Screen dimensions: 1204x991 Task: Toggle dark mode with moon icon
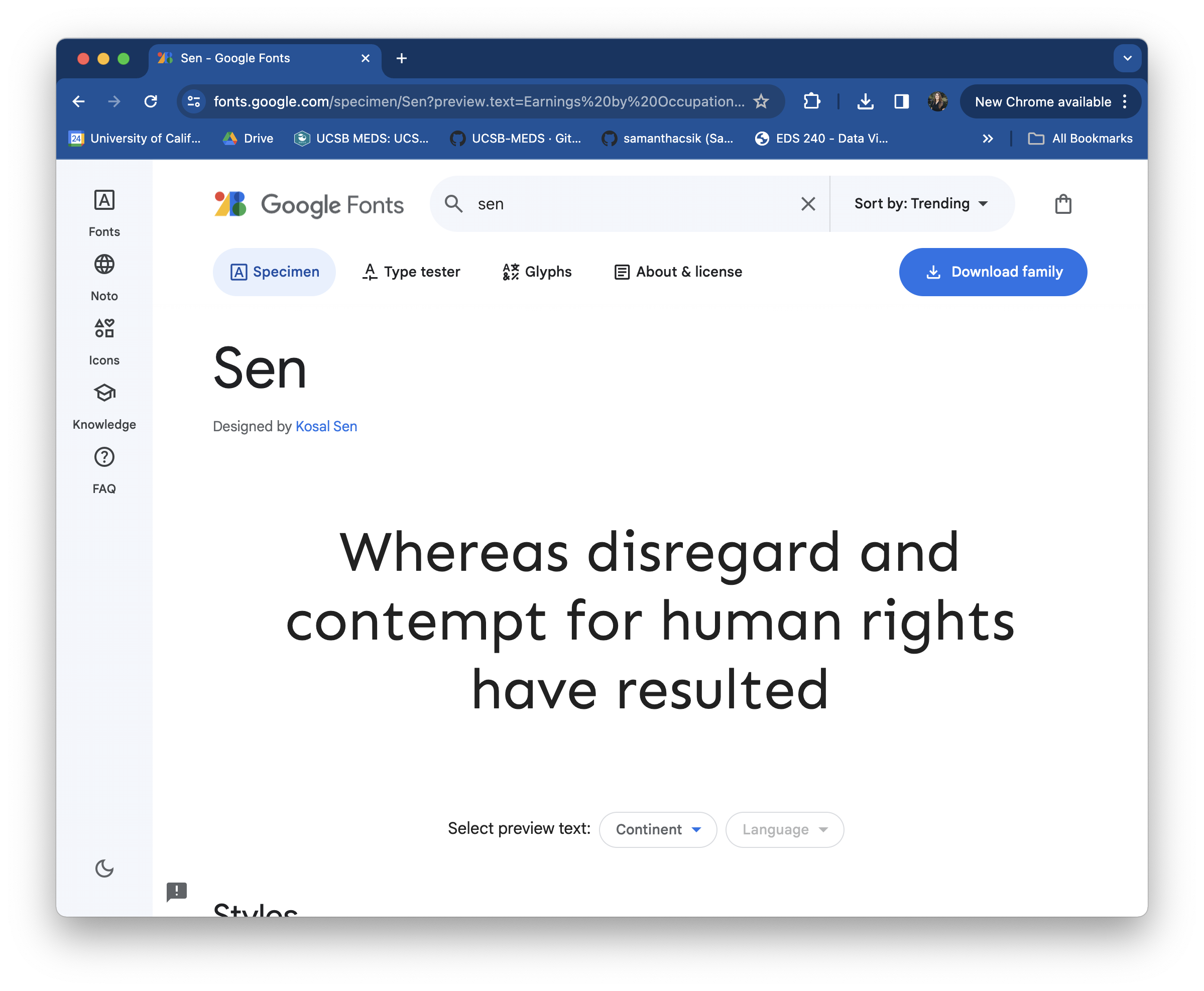tap(104, 869)
